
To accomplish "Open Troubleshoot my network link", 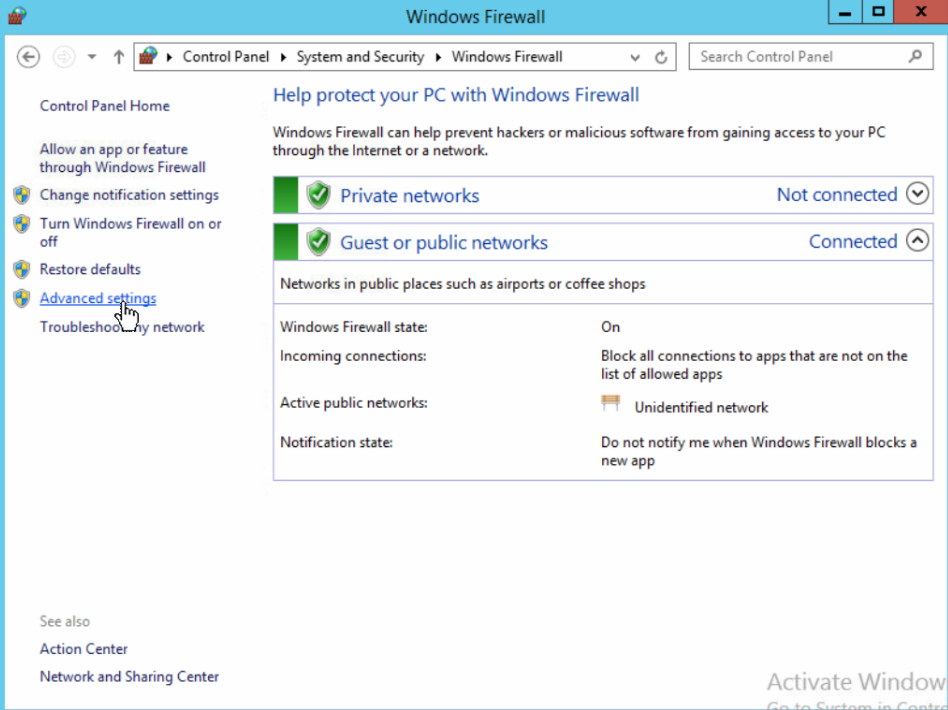I will point(122,327).
